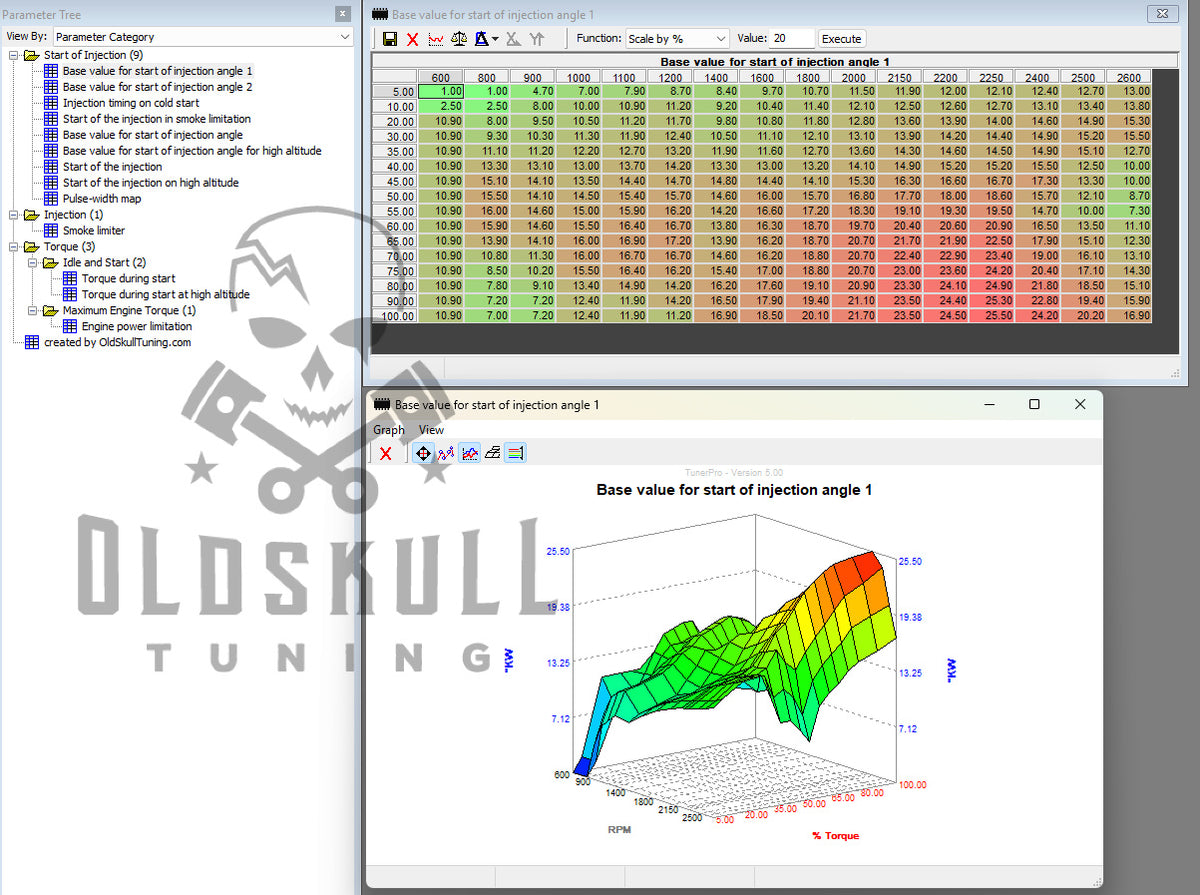1200x895 pixels.
Task: Select the blue-red line points graph icon
Action: tap(446, 453)
